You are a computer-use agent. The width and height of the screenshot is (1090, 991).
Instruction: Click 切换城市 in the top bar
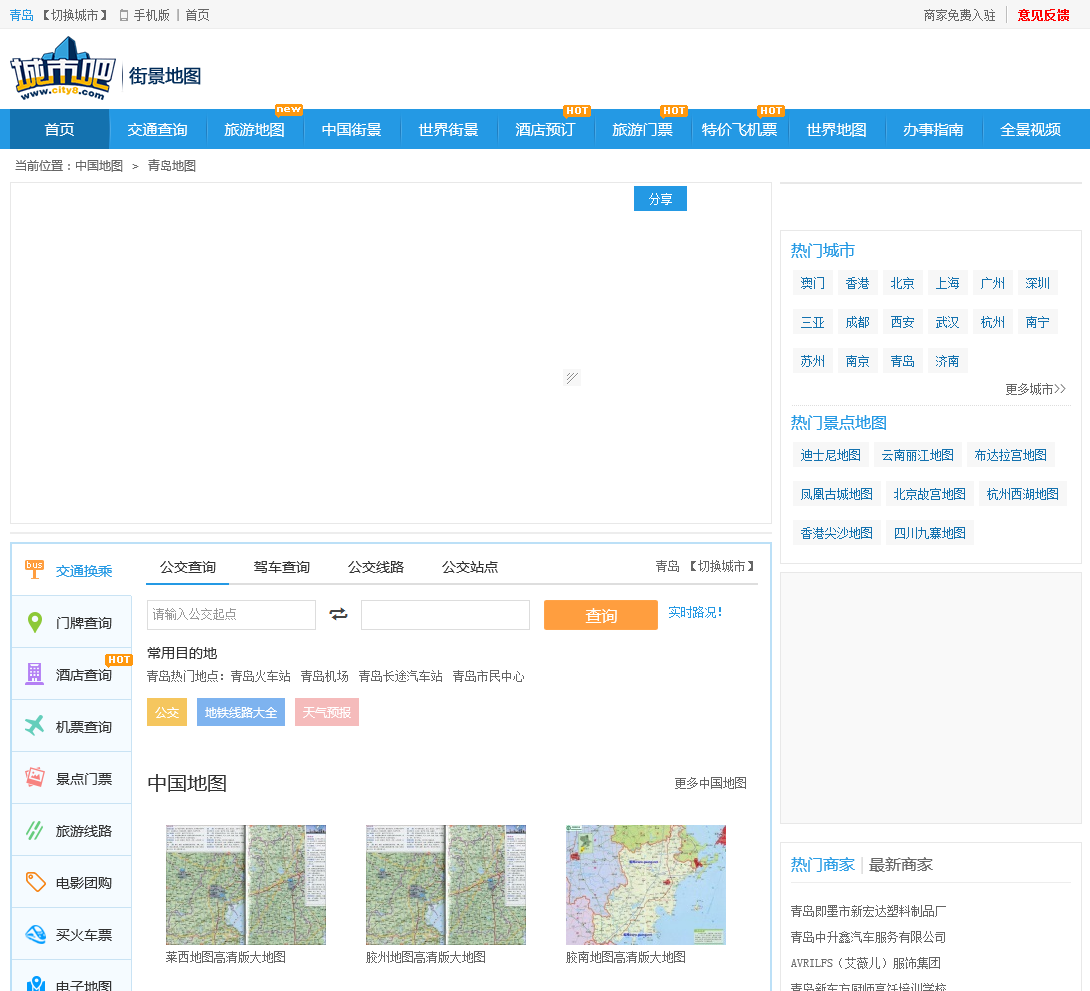75,15
